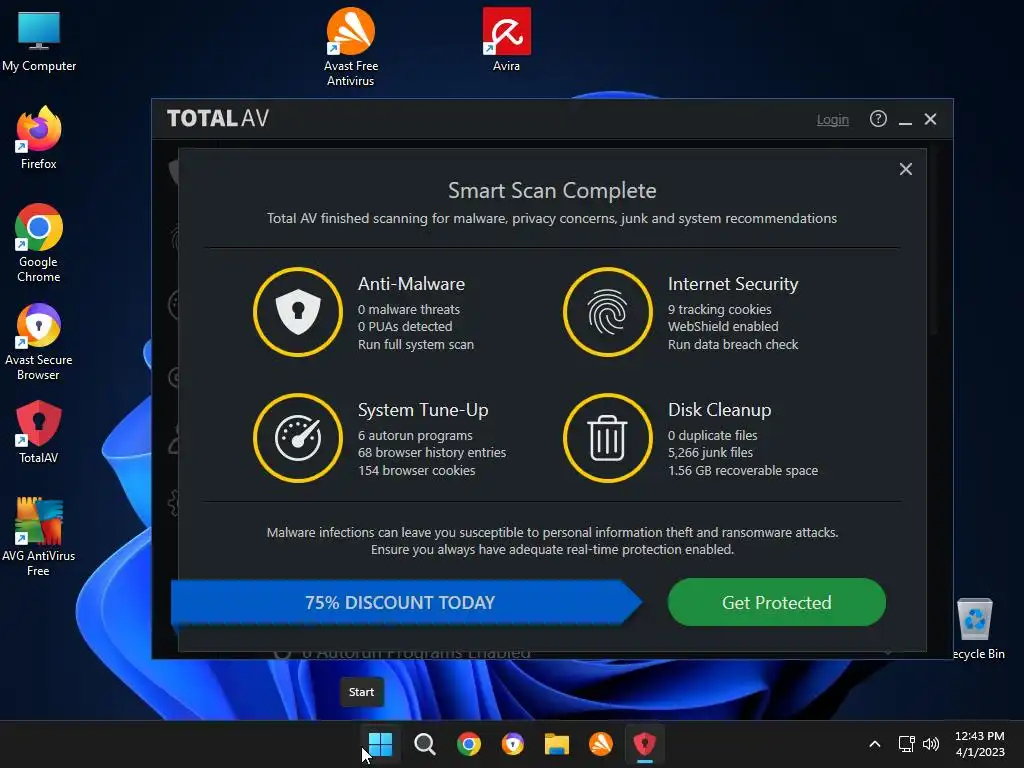Screen dimensions: 1024x768
Task: Click the TOTAL AV logo in title bar
Action: coord(217,118)
